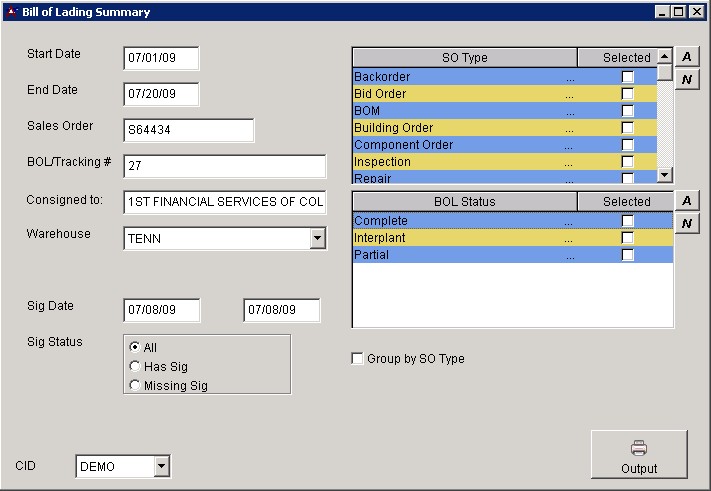Screen dimensions: 711x491
Task: Select the Missing Sig radio option
Action: point(135,385)
